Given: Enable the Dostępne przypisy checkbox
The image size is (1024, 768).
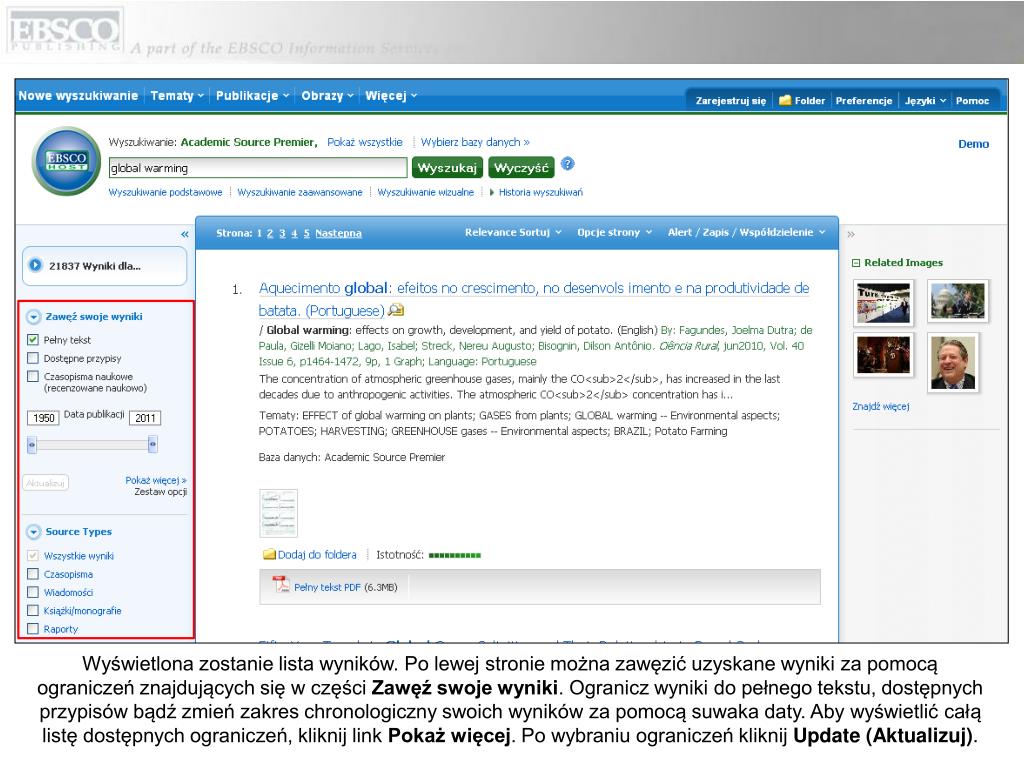Looking at the screenshot, I should click(x=33, y=358).
